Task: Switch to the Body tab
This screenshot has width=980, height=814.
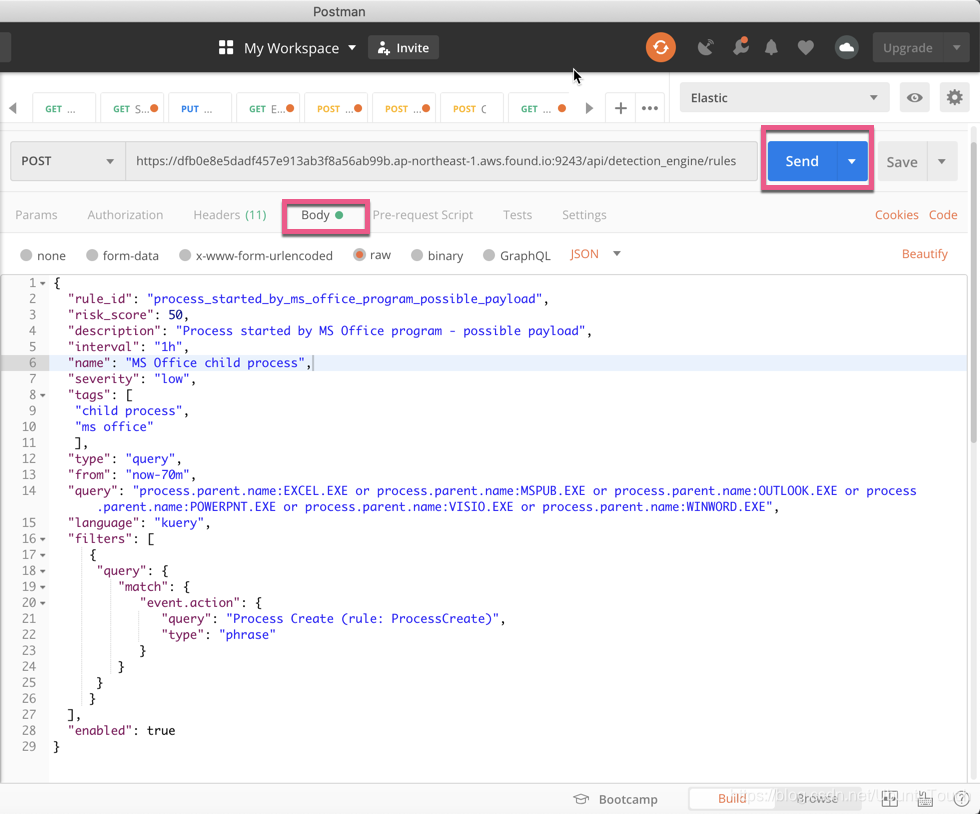Action: point(322,215)
